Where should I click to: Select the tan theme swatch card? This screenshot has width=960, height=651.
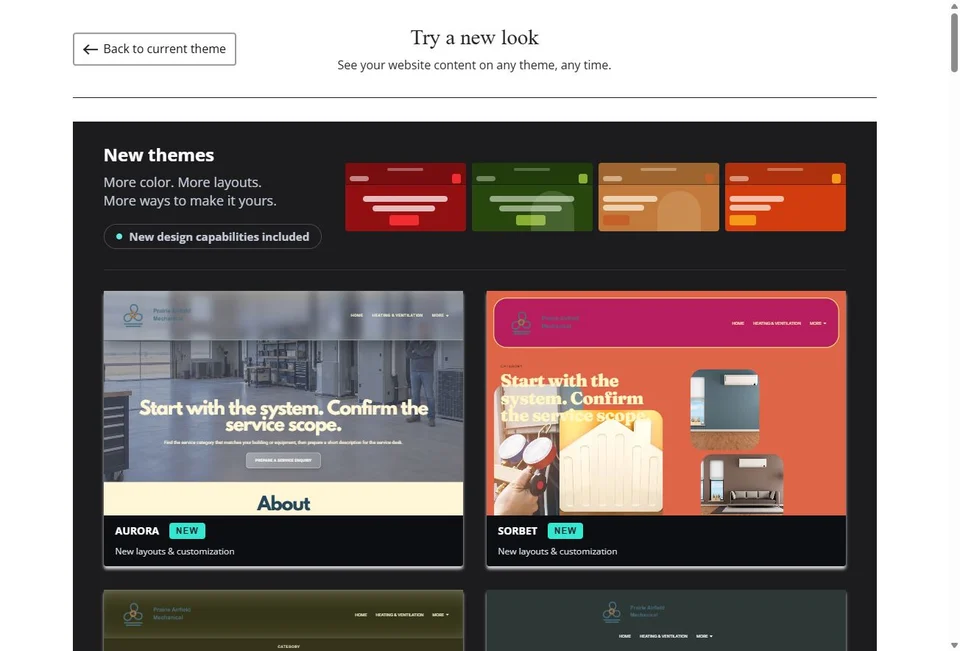point(659,197)
